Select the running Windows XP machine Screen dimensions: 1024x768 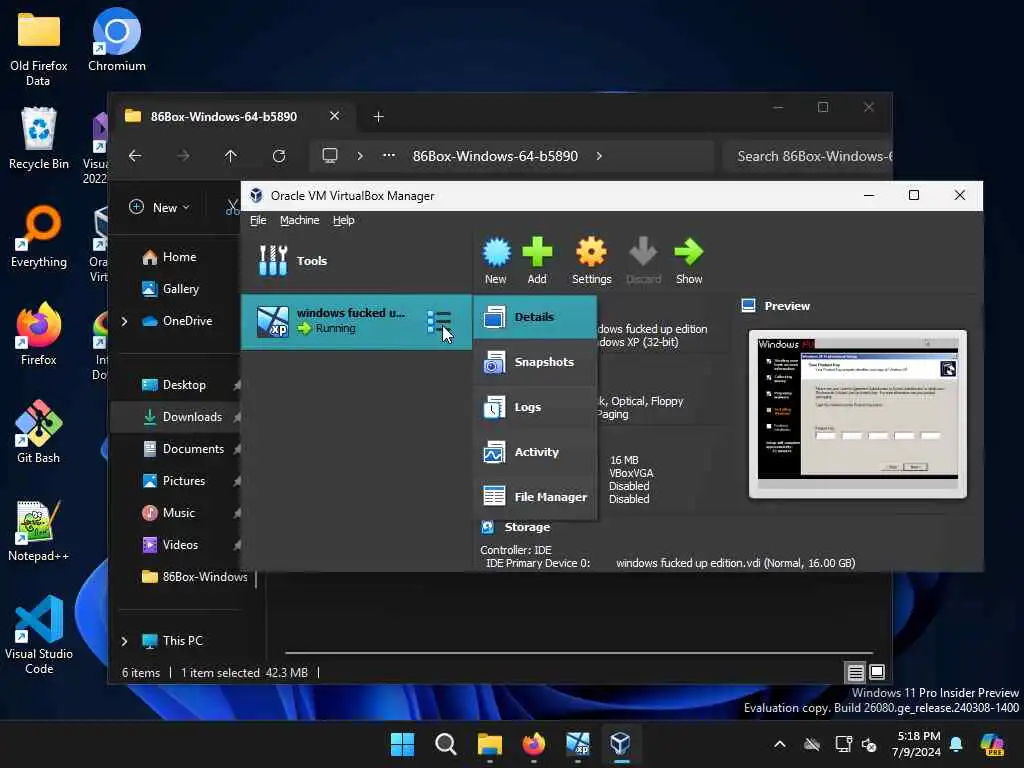point(357,321)
